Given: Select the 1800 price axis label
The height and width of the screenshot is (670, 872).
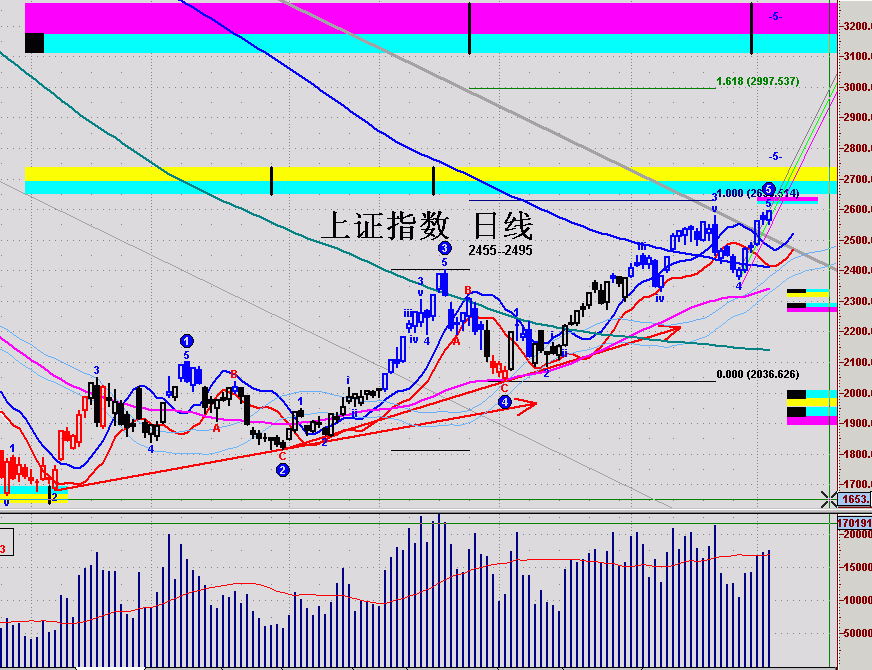Looking at the screenshot, I should click(x=856, y=454).
